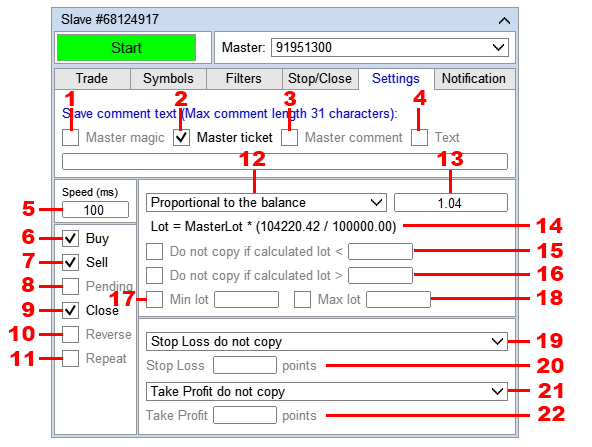Go to the Filters tab

point(244,79)
